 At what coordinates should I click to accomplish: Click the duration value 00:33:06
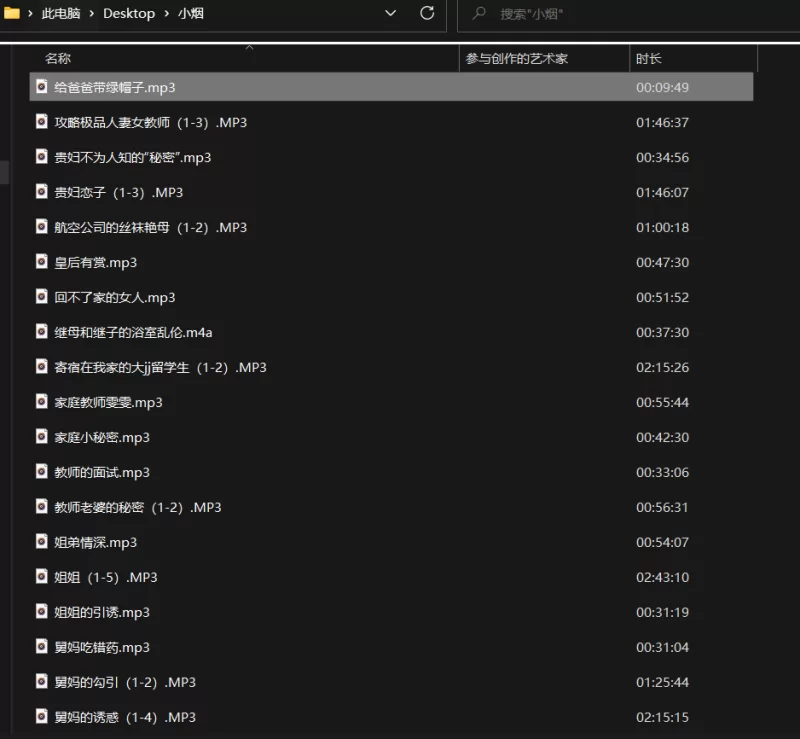click(x=662, y=472)
